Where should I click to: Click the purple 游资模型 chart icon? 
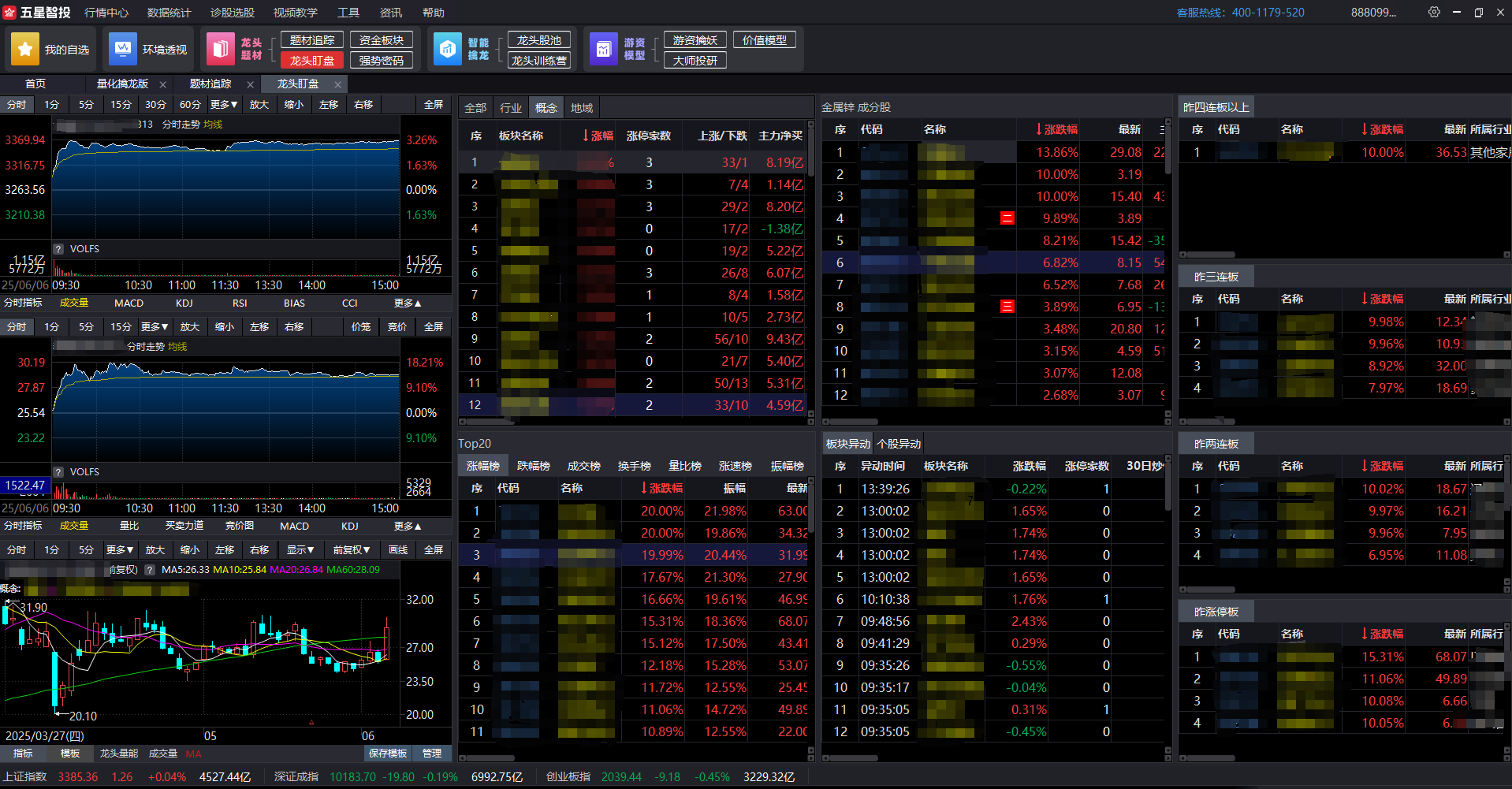click(x=604, y=49)
